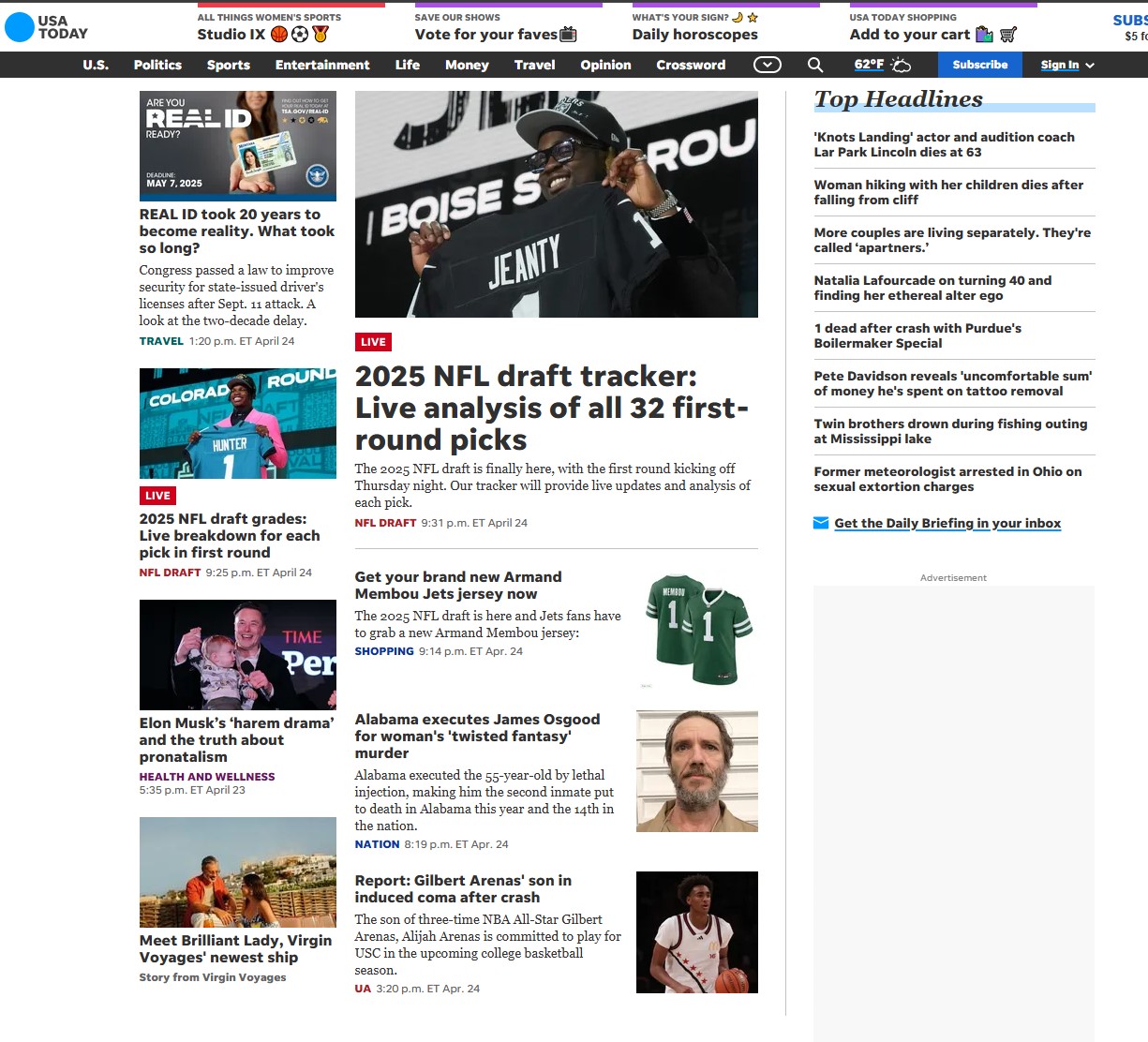The image size is (1148, 1042).
Task: Click the SHOPPING category label
Action: [x=384, y=651]
